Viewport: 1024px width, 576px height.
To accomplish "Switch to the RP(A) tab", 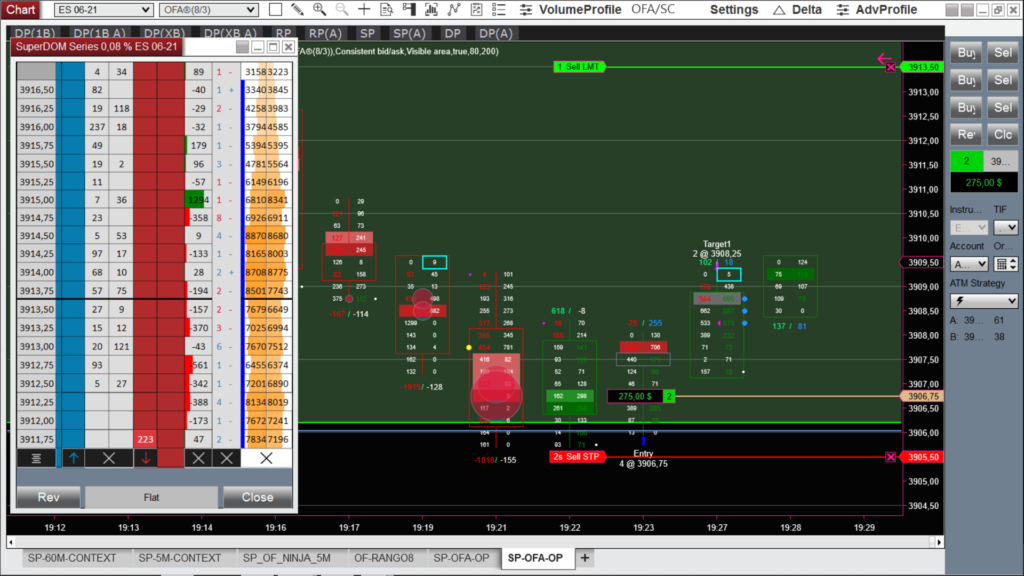I will (325, 33).
